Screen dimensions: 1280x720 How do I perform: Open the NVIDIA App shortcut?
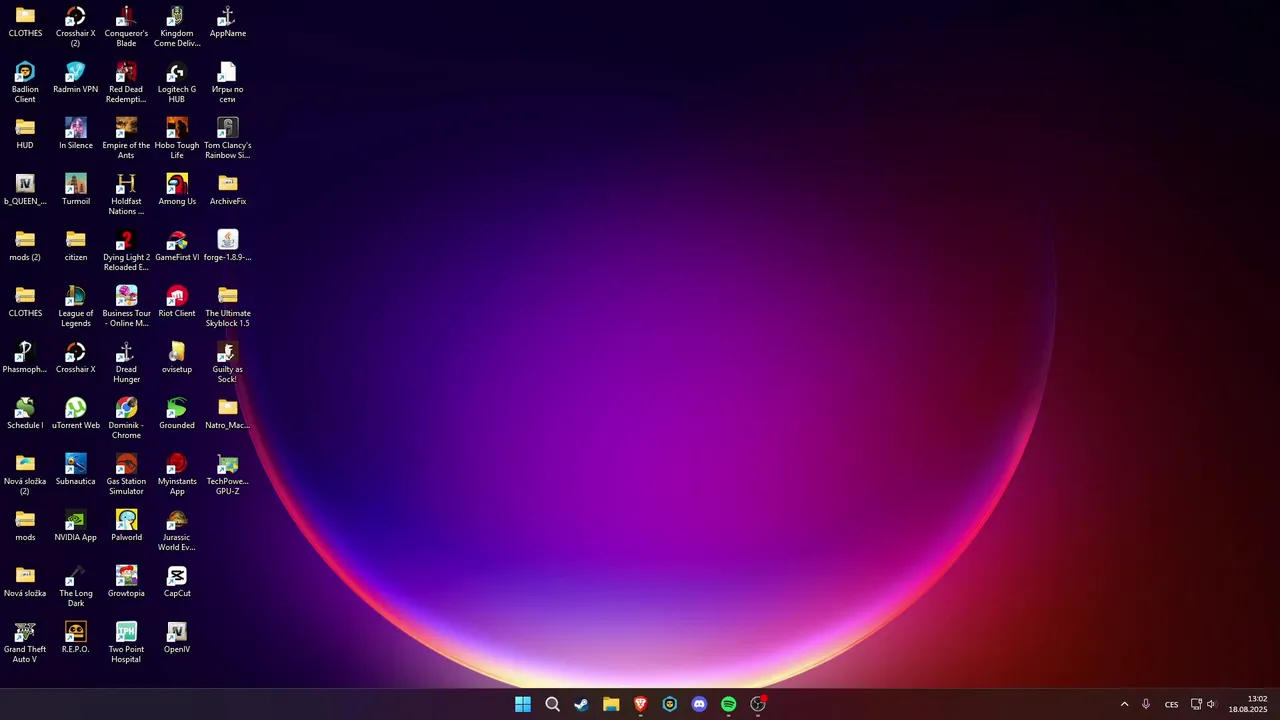pos(76,526)
